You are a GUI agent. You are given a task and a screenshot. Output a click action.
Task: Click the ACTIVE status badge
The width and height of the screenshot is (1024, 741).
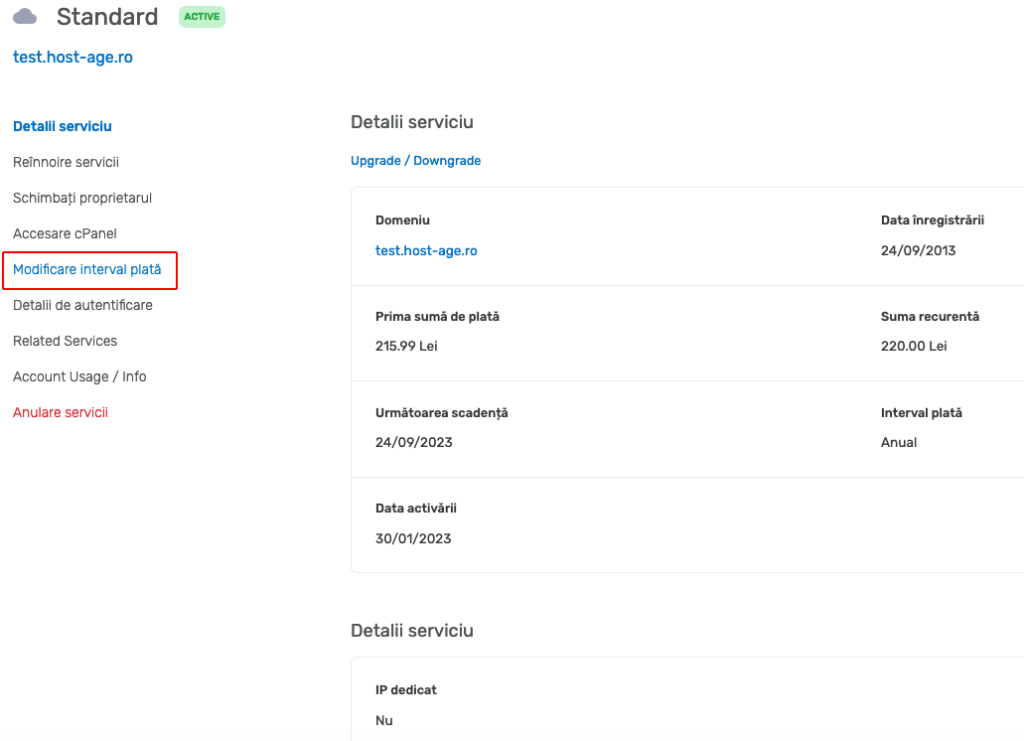coord(201,17)
